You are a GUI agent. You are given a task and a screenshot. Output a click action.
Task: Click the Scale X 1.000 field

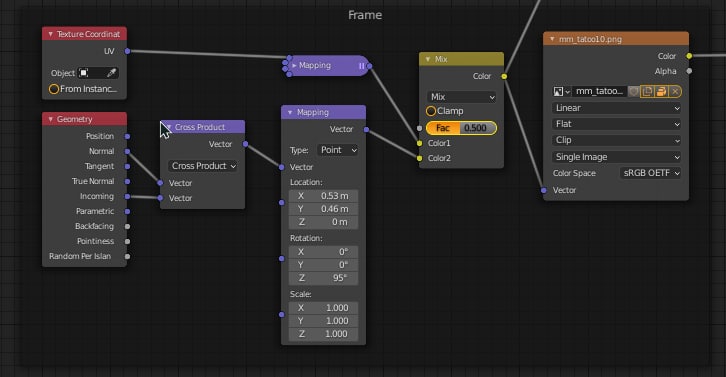(323, 308)
